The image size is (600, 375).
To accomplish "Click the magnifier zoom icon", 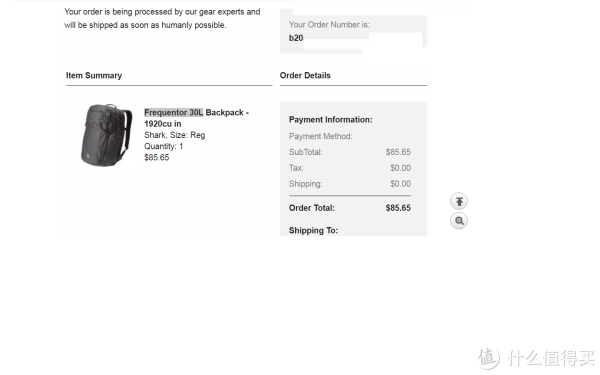I will pyautogui.click(x=459, y=221).
